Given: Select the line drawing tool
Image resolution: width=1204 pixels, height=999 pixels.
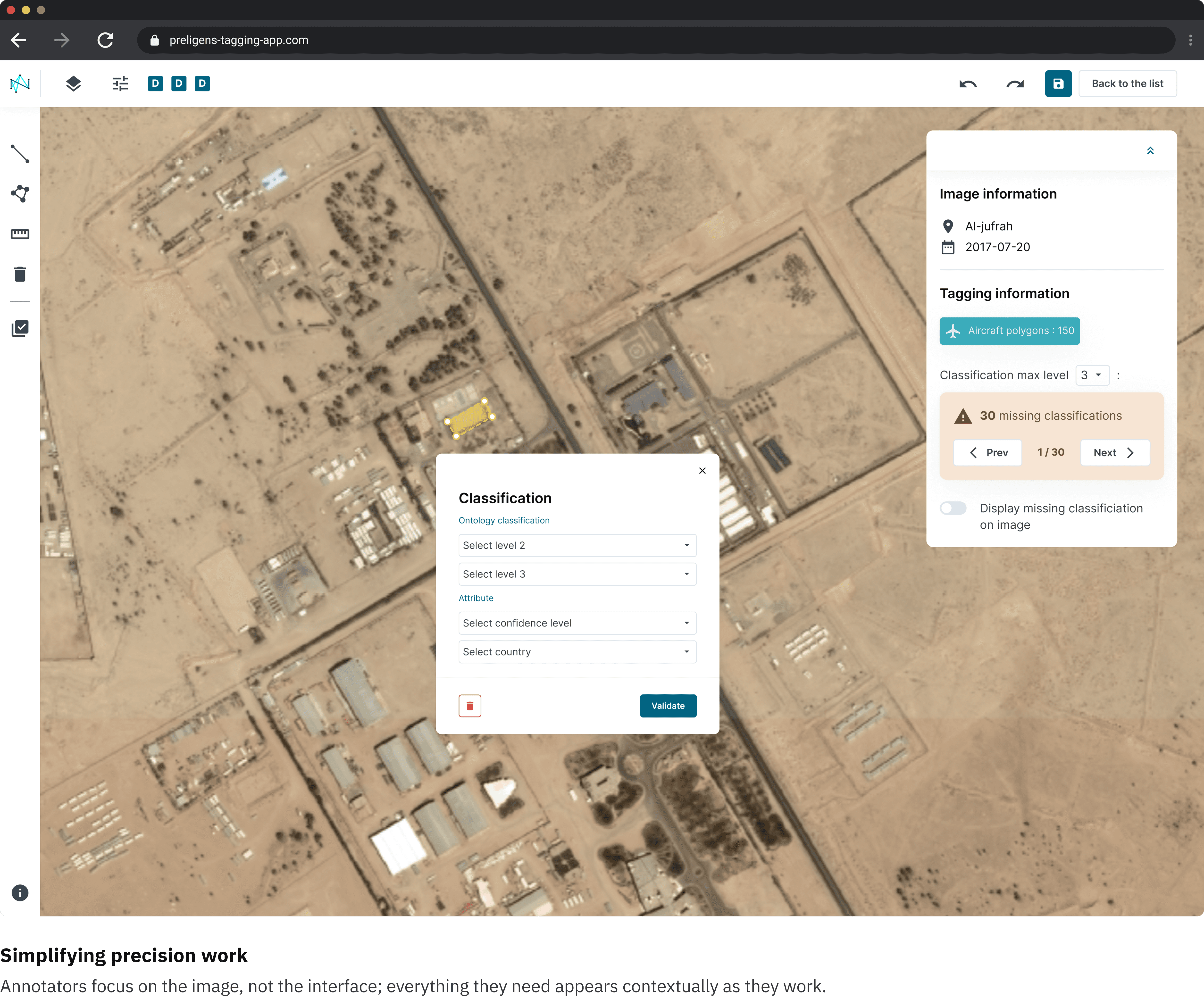Looking at the screenshot, I should 20,154.
